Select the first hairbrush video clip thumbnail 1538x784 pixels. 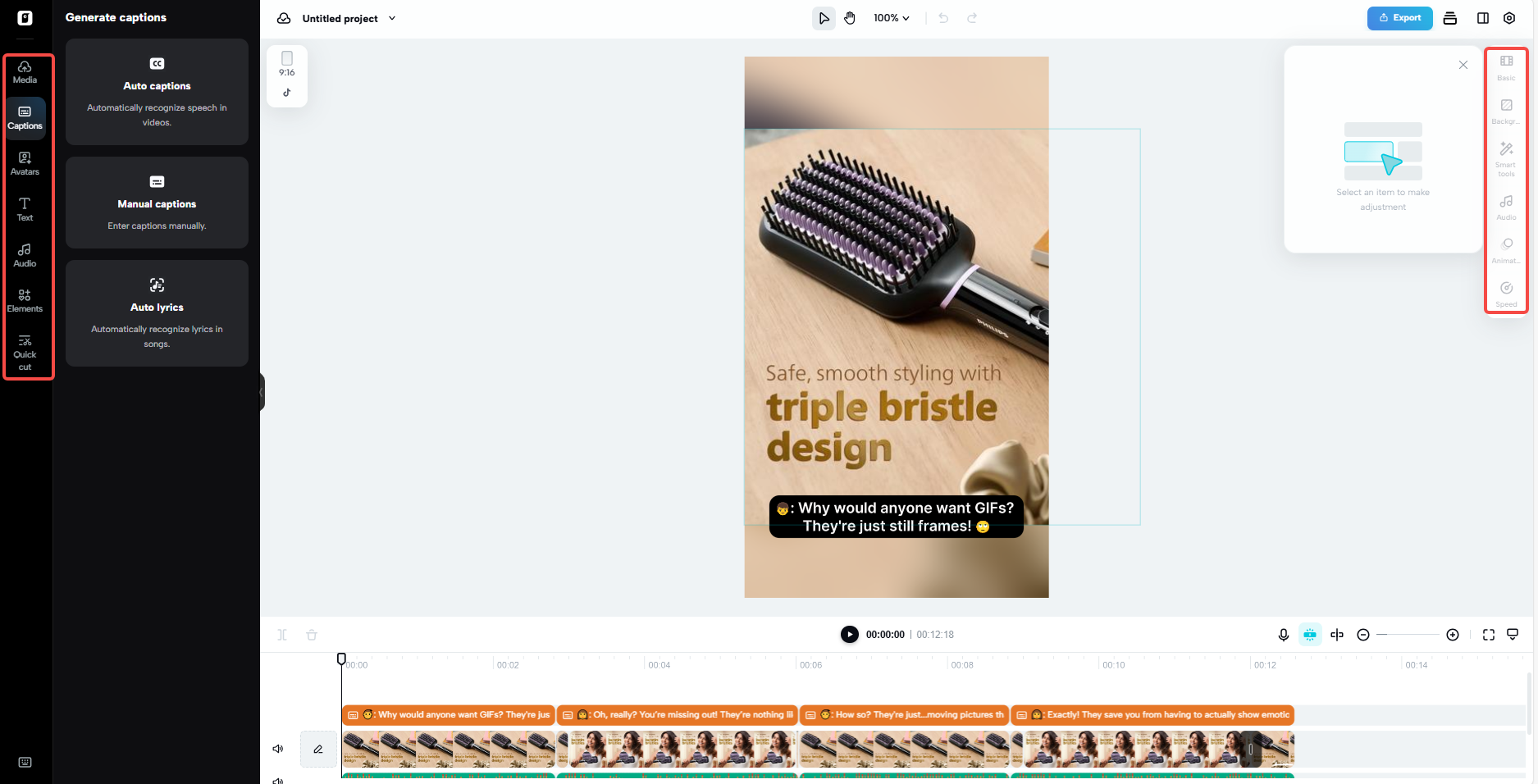[449, 750]
